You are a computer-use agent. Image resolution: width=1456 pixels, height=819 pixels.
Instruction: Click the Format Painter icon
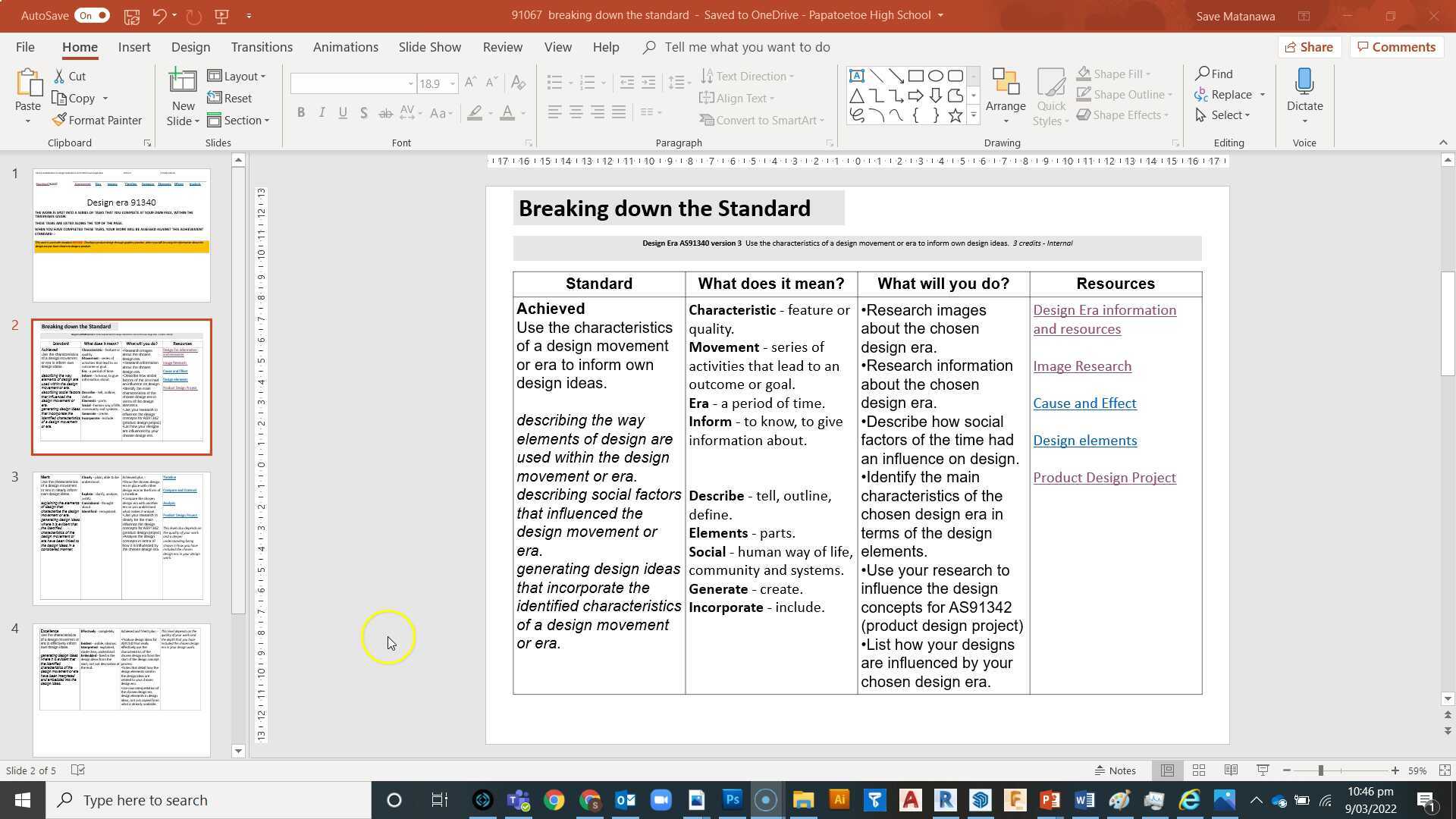tap(59, 121)
